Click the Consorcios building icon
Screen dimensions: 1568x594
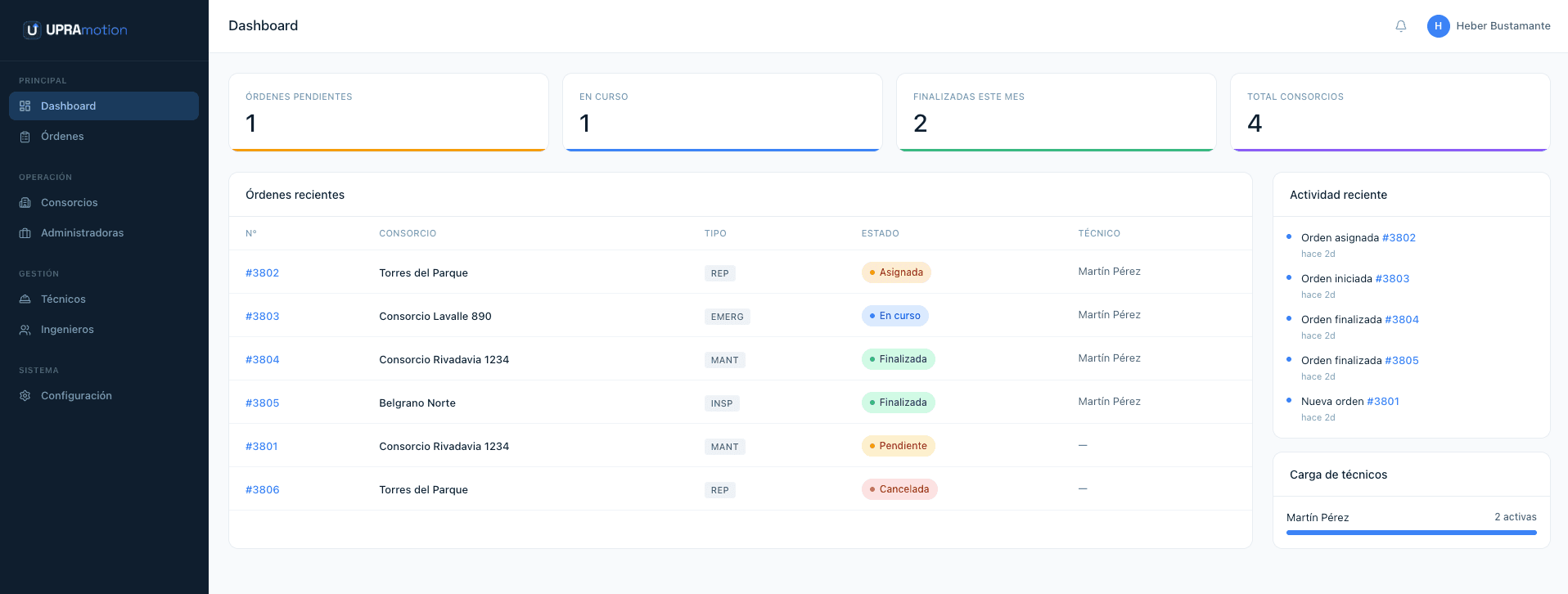pos(25,203)
